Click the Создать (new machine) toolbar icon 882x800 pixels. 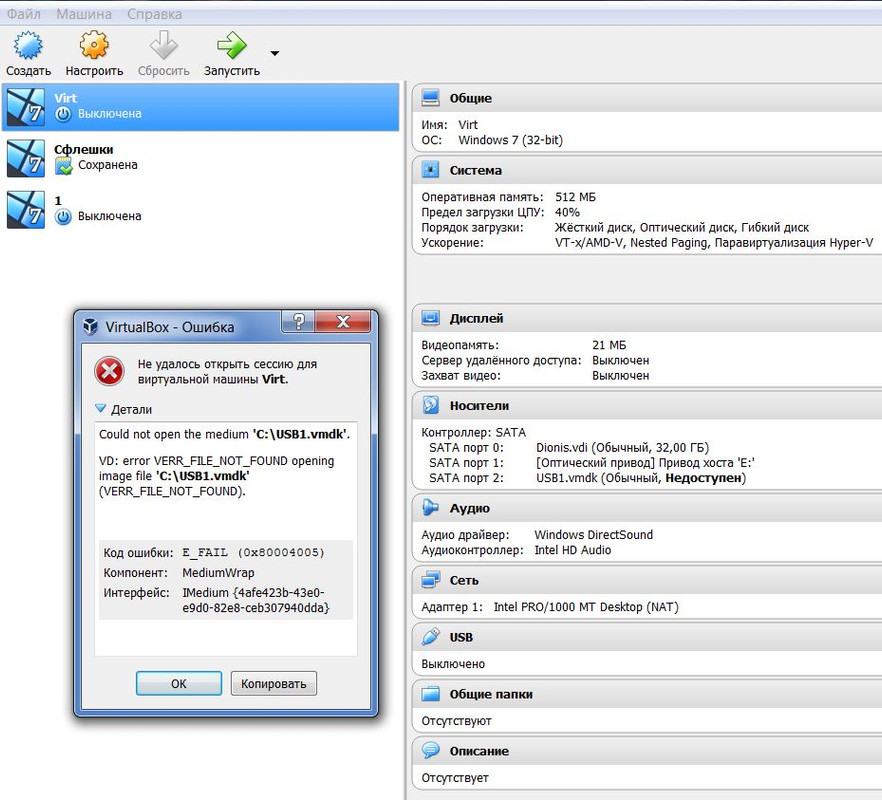coord(28,46)
